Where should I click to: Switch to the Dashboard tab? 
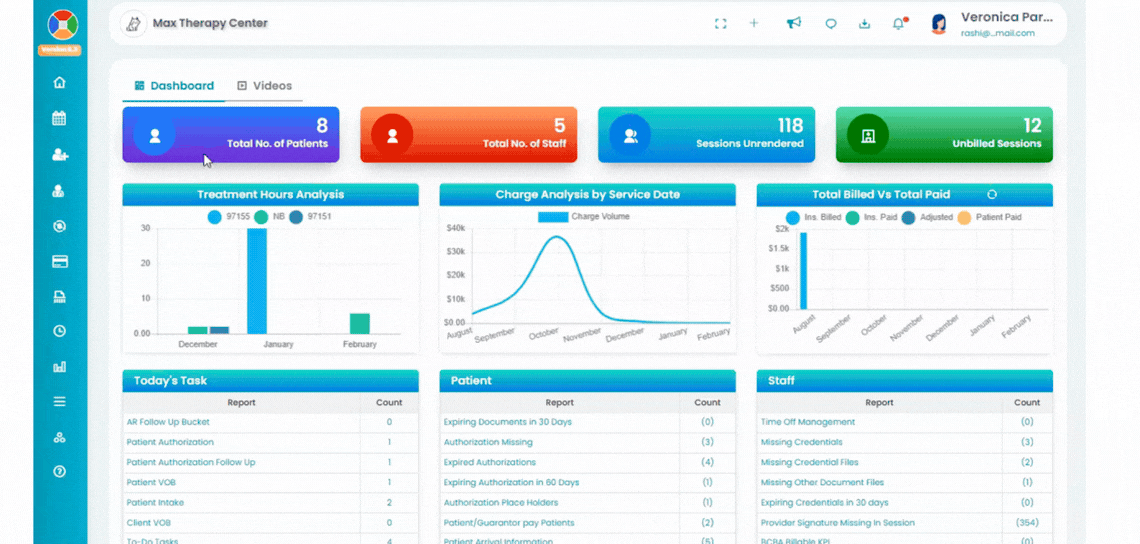coord(174,86)
